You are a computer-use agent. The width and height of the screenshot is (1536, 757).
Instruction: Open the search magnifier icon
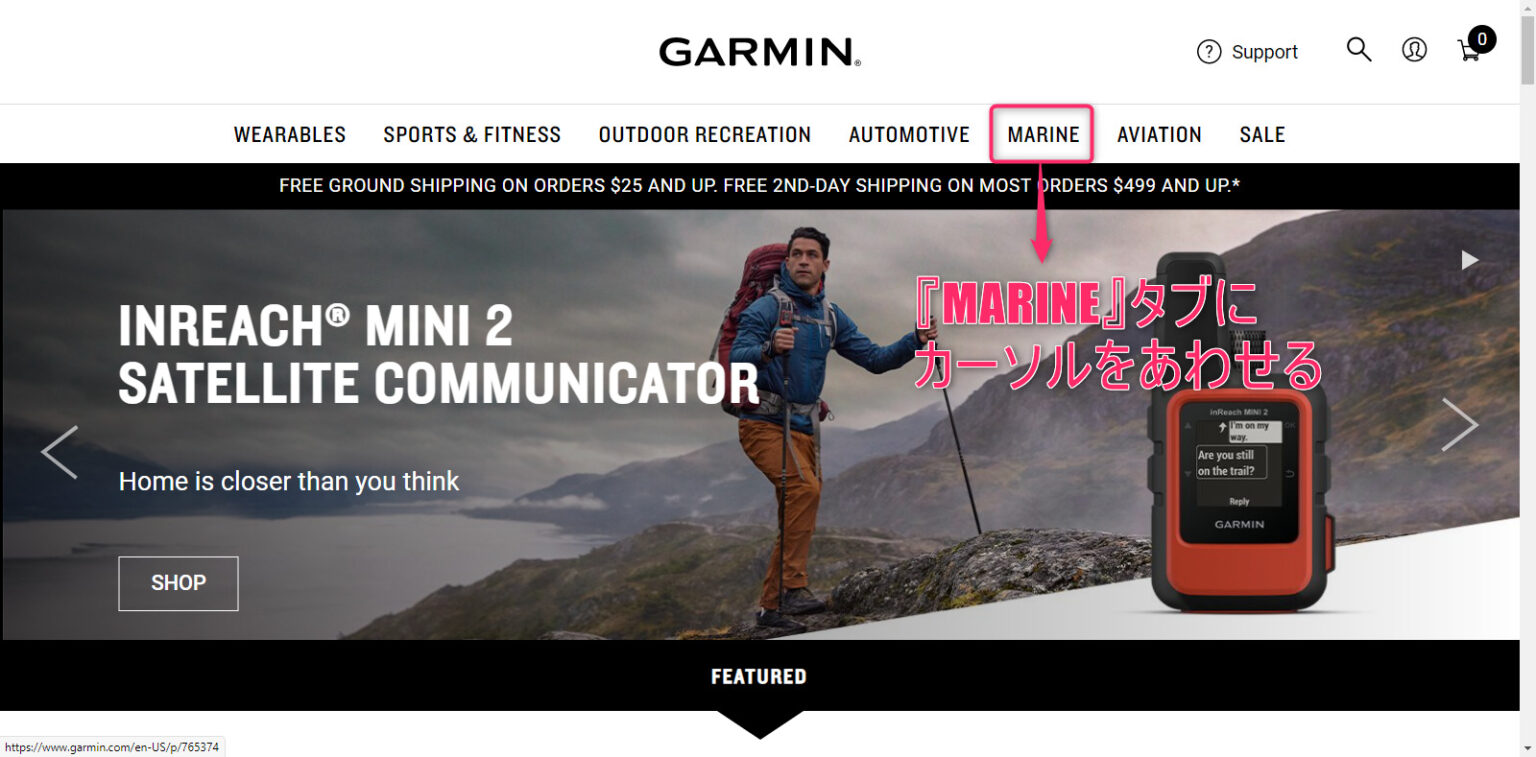coord(1359,50)
